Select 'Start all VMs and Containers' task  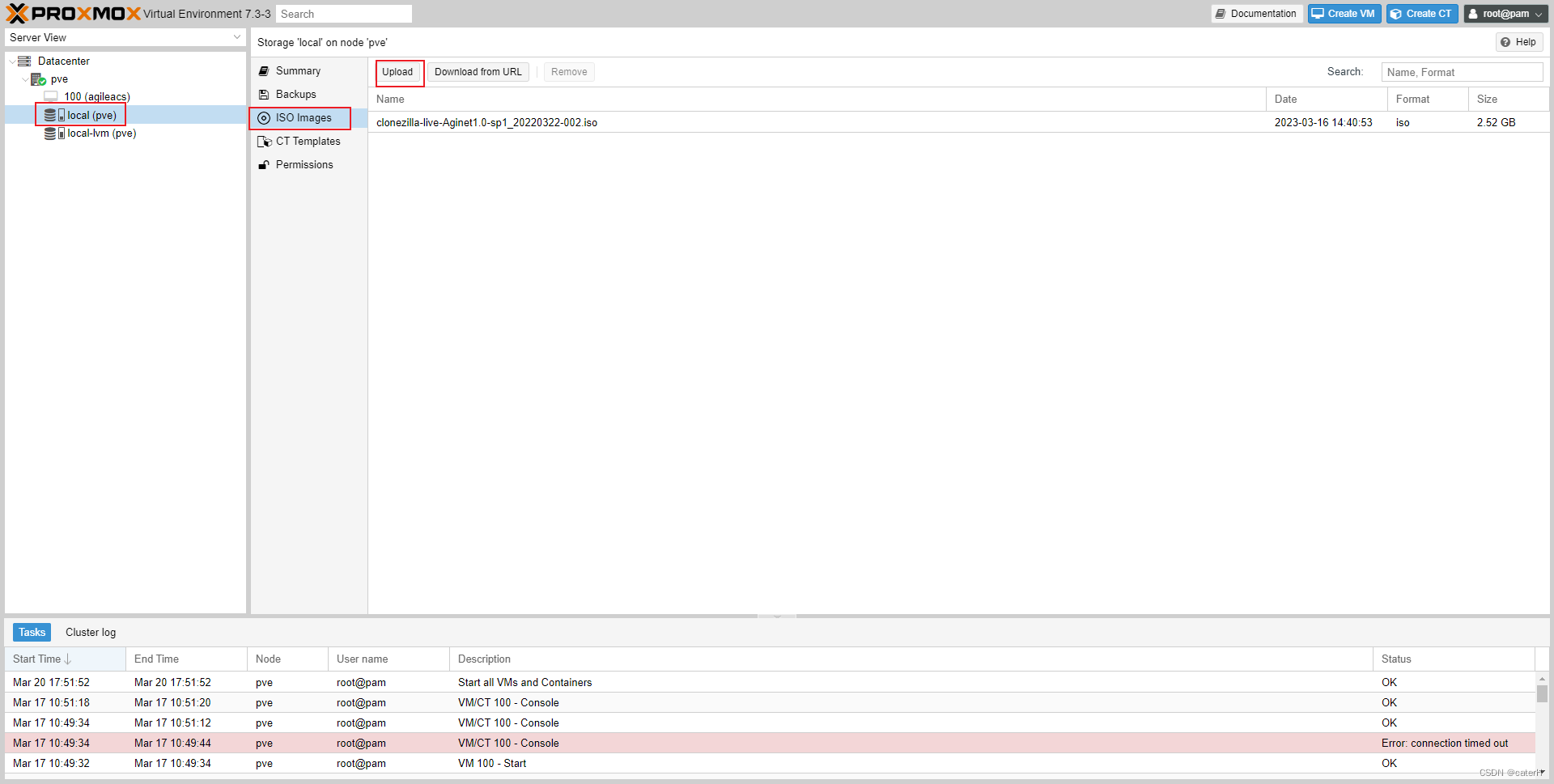pos(770,683)
